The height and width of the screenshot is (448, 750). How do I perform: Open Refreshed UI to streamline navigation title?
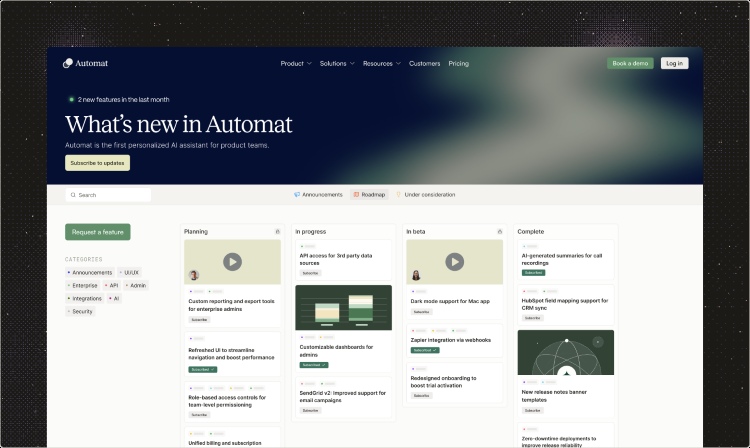pos(232,354)
